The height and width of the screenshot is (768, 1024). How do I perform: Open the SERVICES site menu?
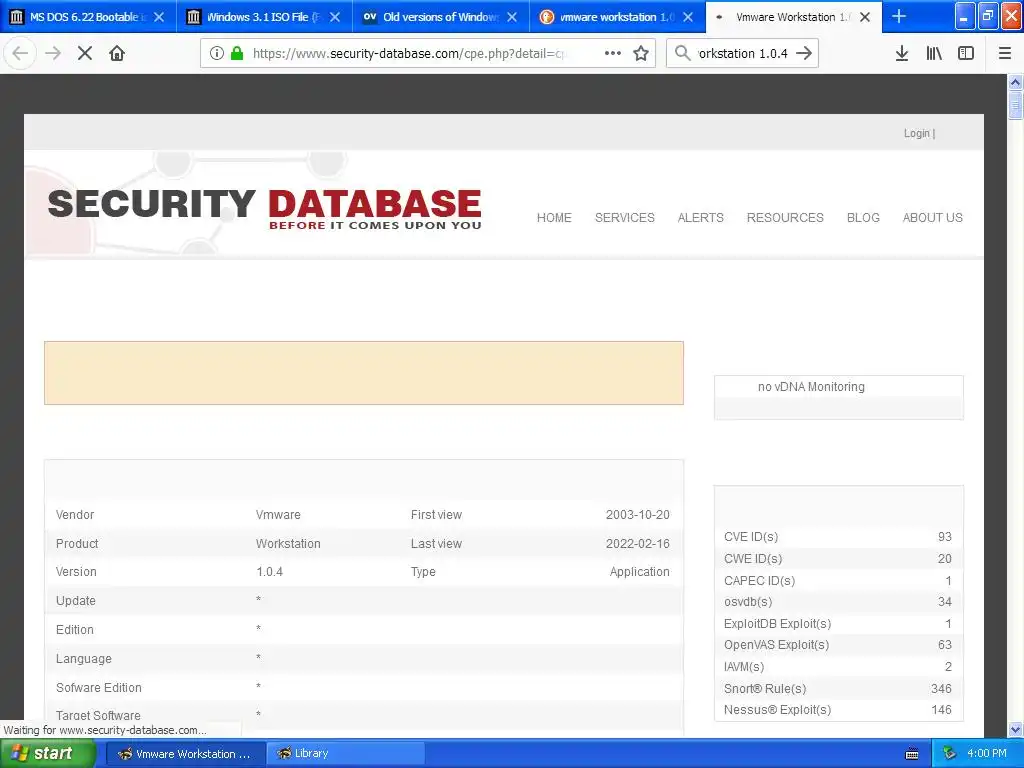[x=624, y=217]
